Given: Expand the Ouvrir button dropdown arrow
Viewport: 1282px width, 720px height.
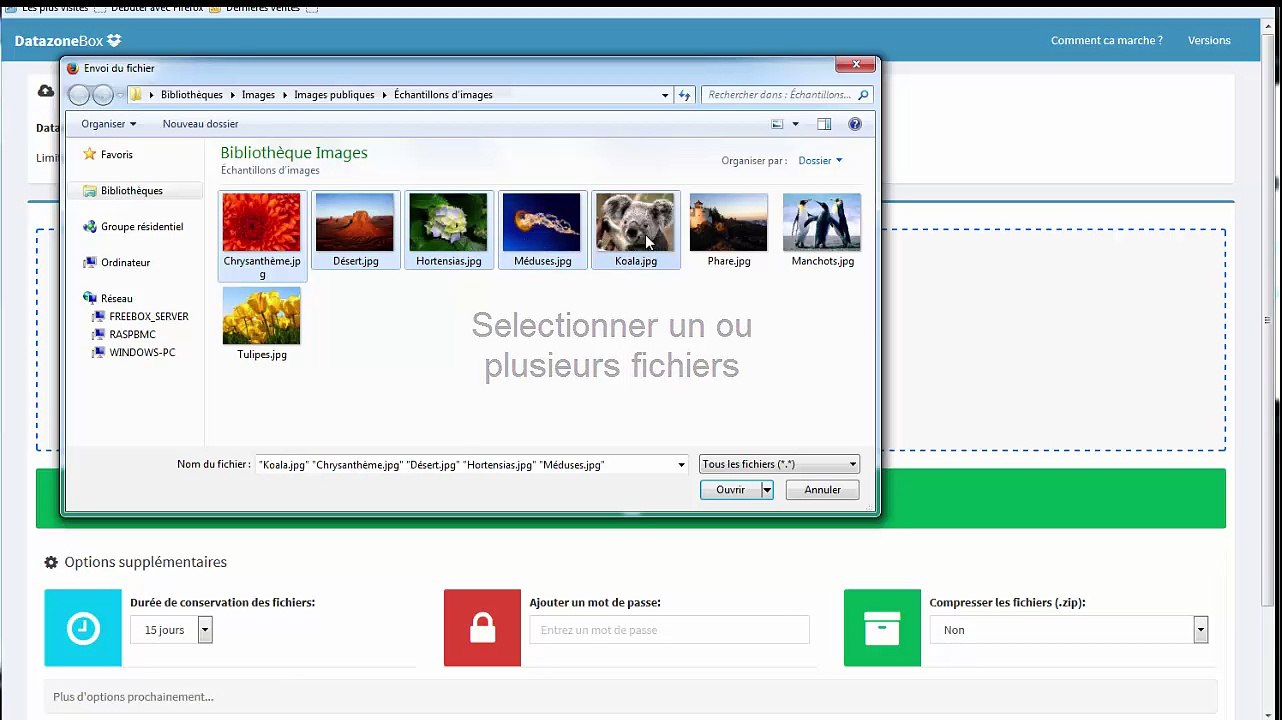Looking at the screenshot, I should coord(767,490).
